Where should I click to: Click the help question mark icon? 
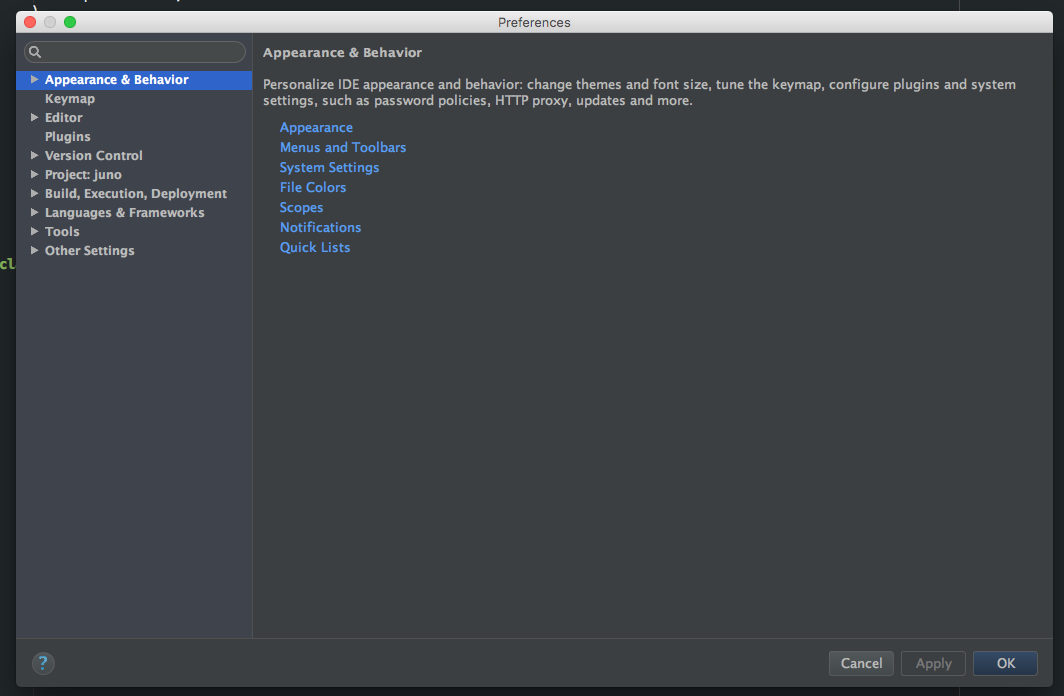43,663
